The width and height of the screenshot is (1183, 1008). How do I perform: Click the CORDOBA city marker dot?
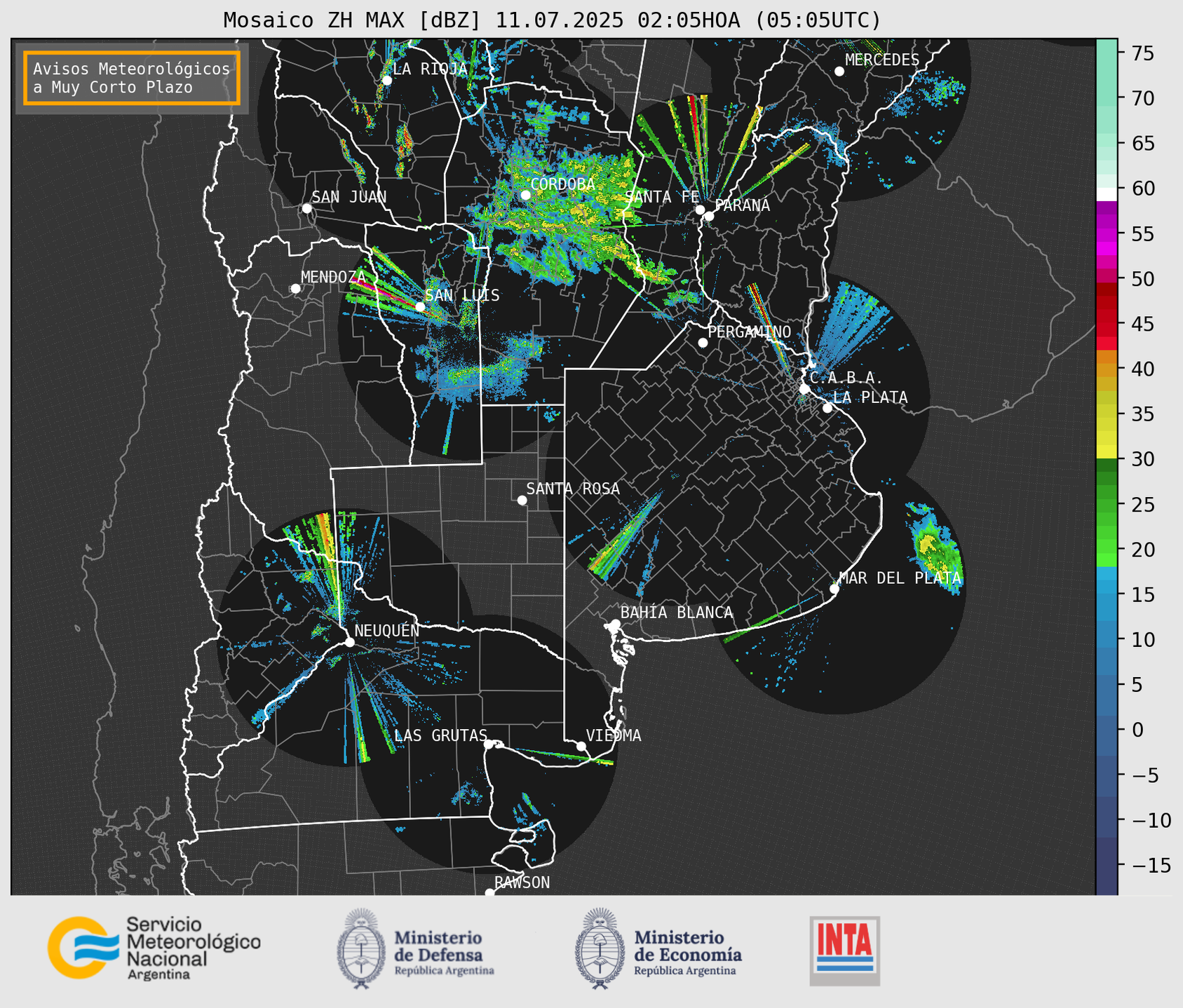click(x=525, y=195)
